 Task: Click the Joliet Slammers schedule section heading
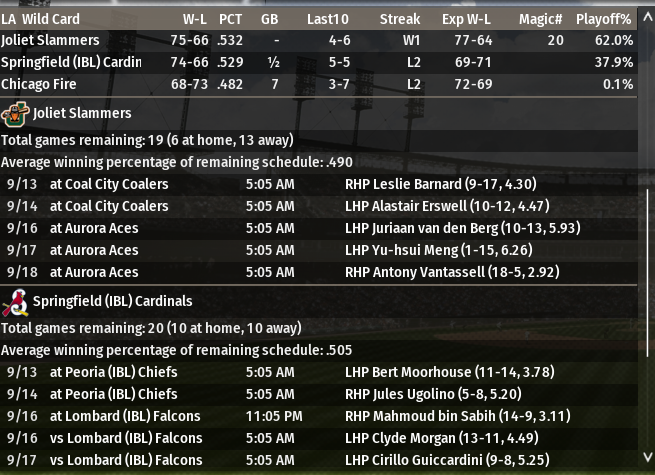point(82,114)
